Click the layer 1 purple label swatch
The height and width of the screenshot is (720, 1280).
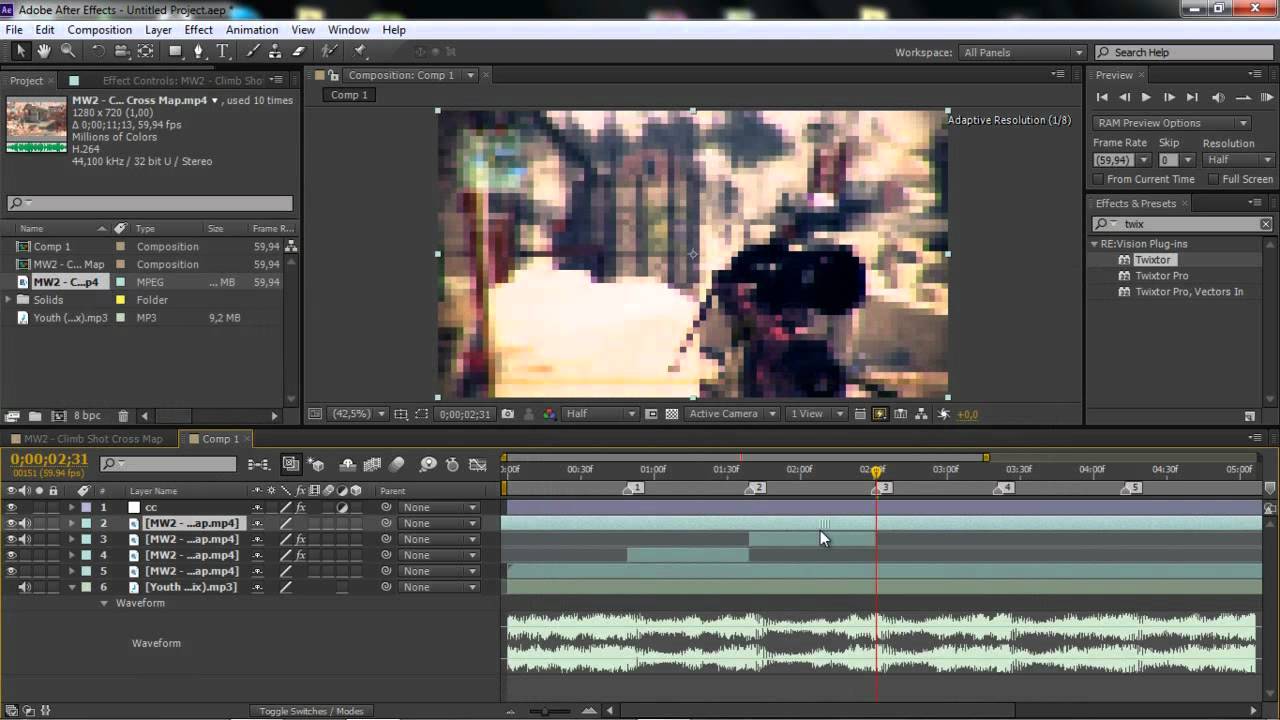(x=86, y=507)
